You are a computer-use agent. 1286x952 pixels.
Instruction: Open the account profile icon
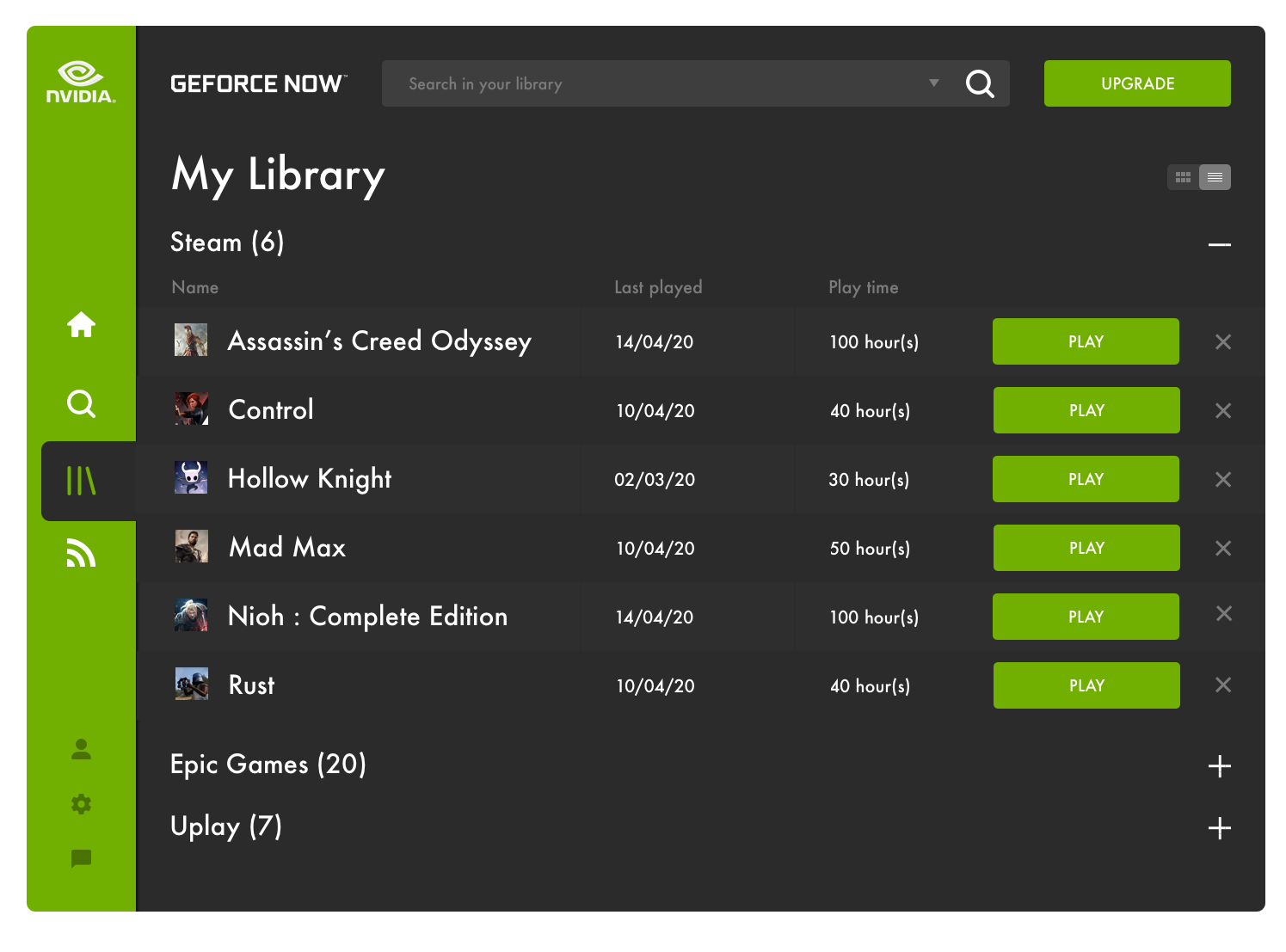(81, 749)
